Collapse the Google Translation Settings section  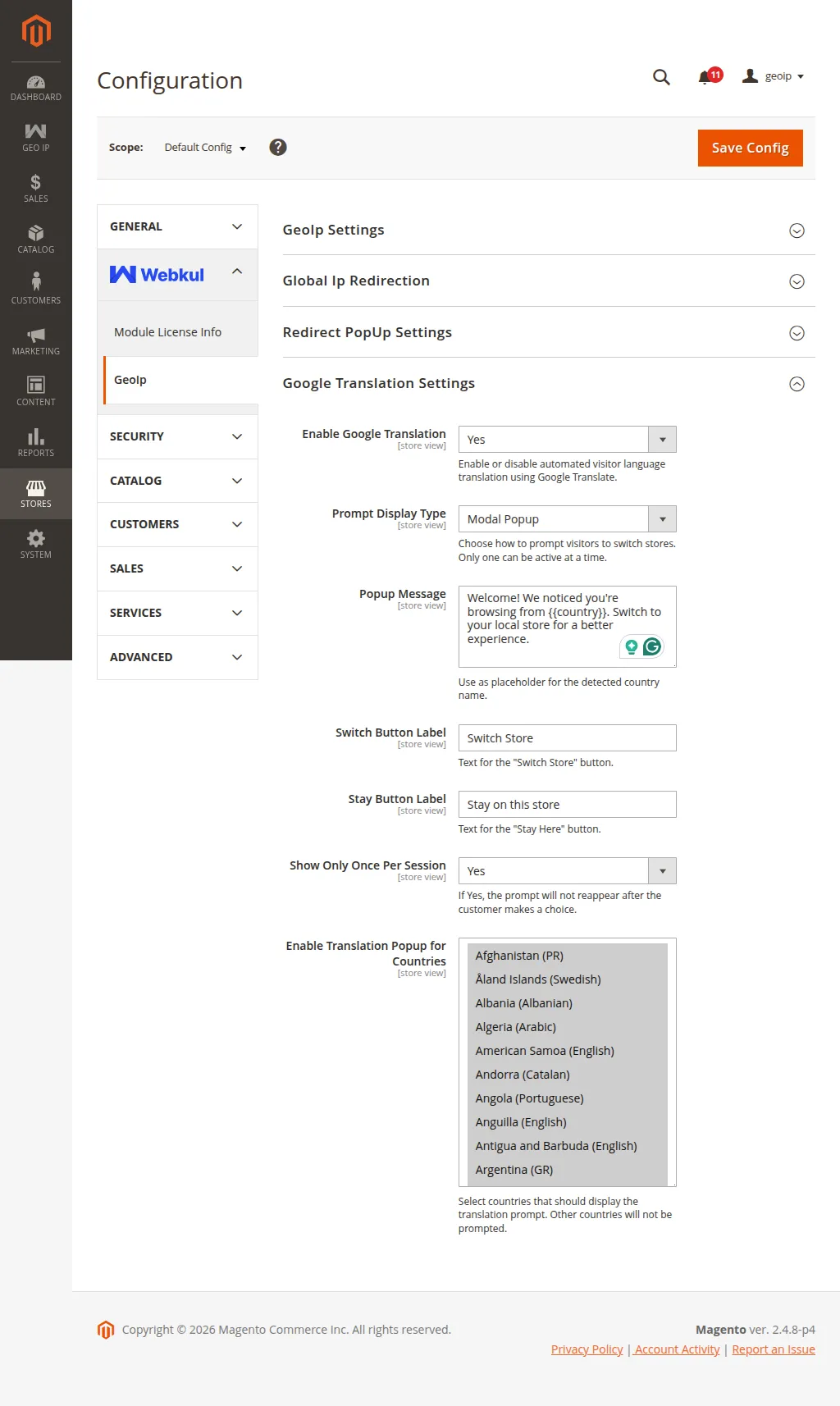tap(549, 384)
